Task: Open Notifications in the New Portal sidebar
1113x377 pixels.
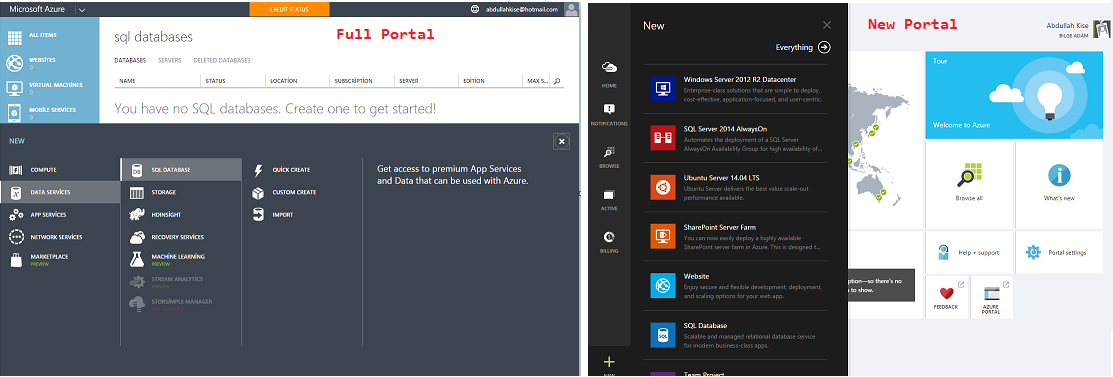Action: (x=609, y=114)
